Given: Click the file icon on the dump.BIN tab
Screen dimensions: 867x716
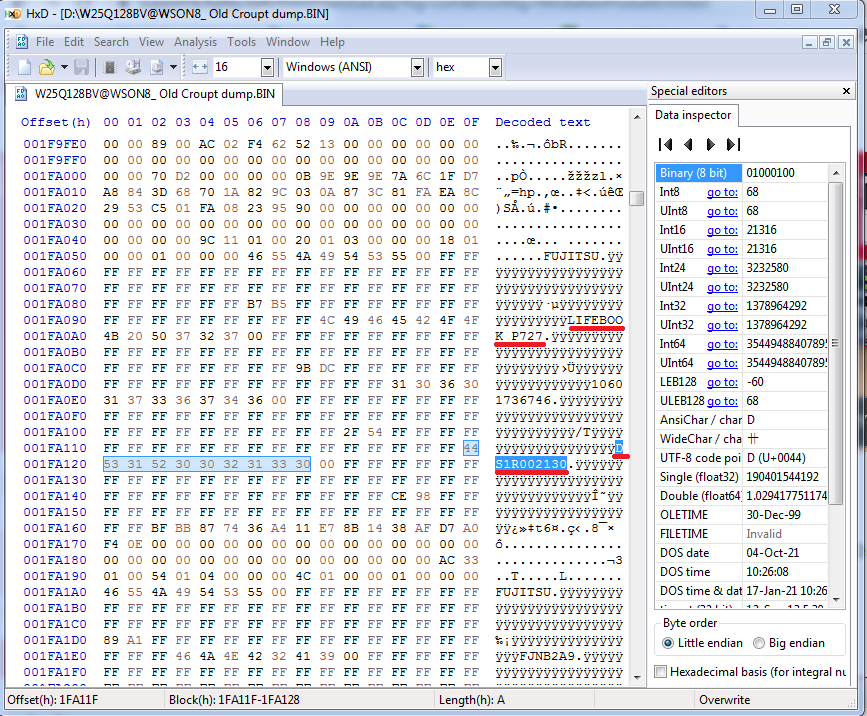Looking at the screenshot, I should point(21,94).
